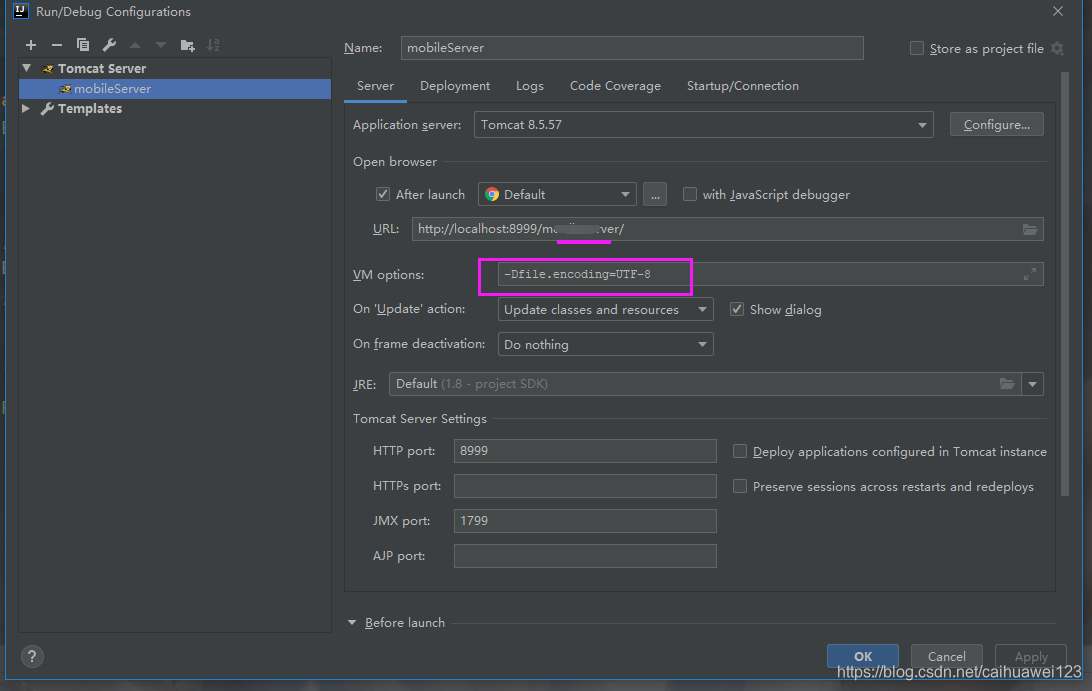Click the Apply button
The width and height of the screenshot is (1092, 691).
[1031, 656]
